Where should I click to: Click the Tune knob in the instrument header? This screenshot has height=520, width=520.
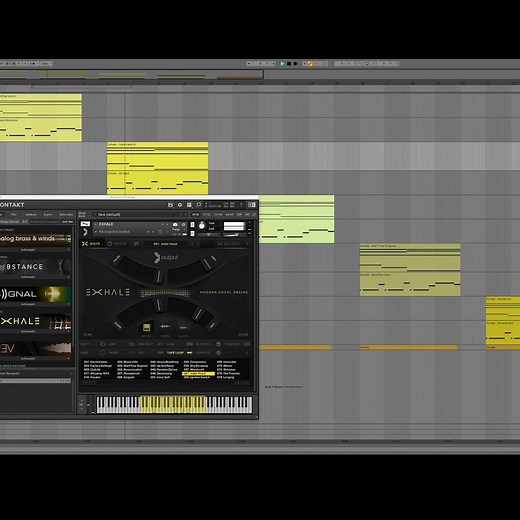tap(202, 226)
